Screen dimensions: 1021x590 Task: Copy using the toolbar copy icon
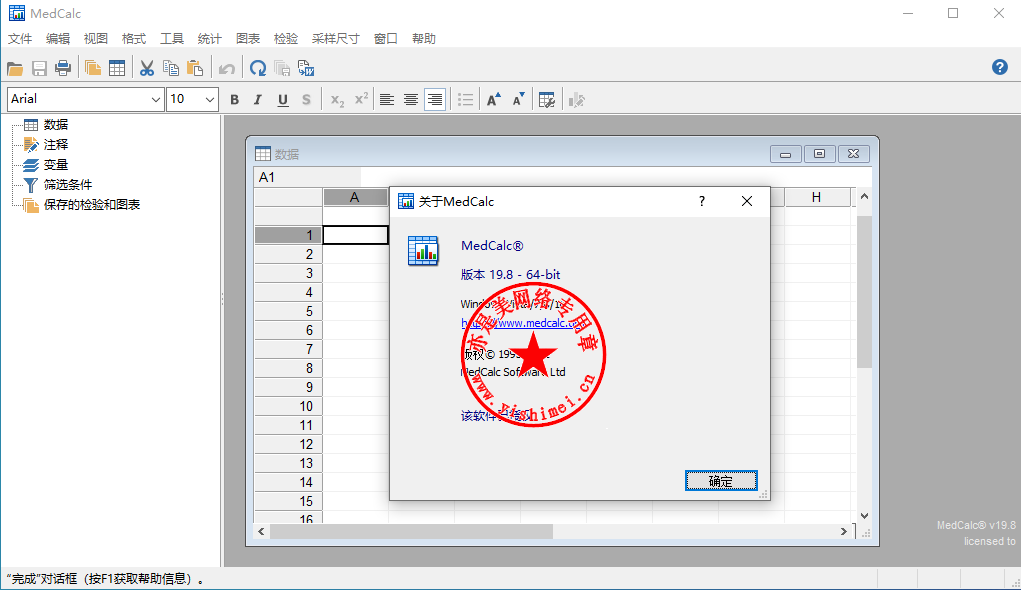coord(171,68)
